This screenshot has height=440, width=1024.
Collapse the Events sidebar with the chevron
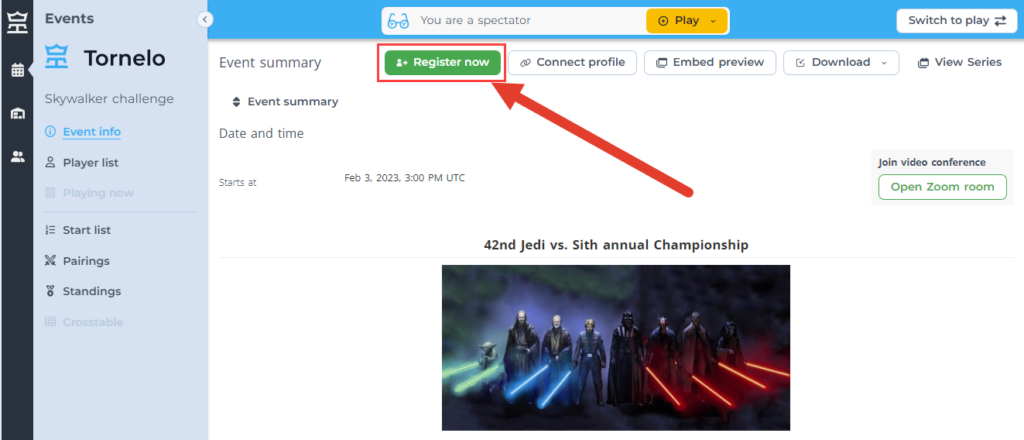205,20
